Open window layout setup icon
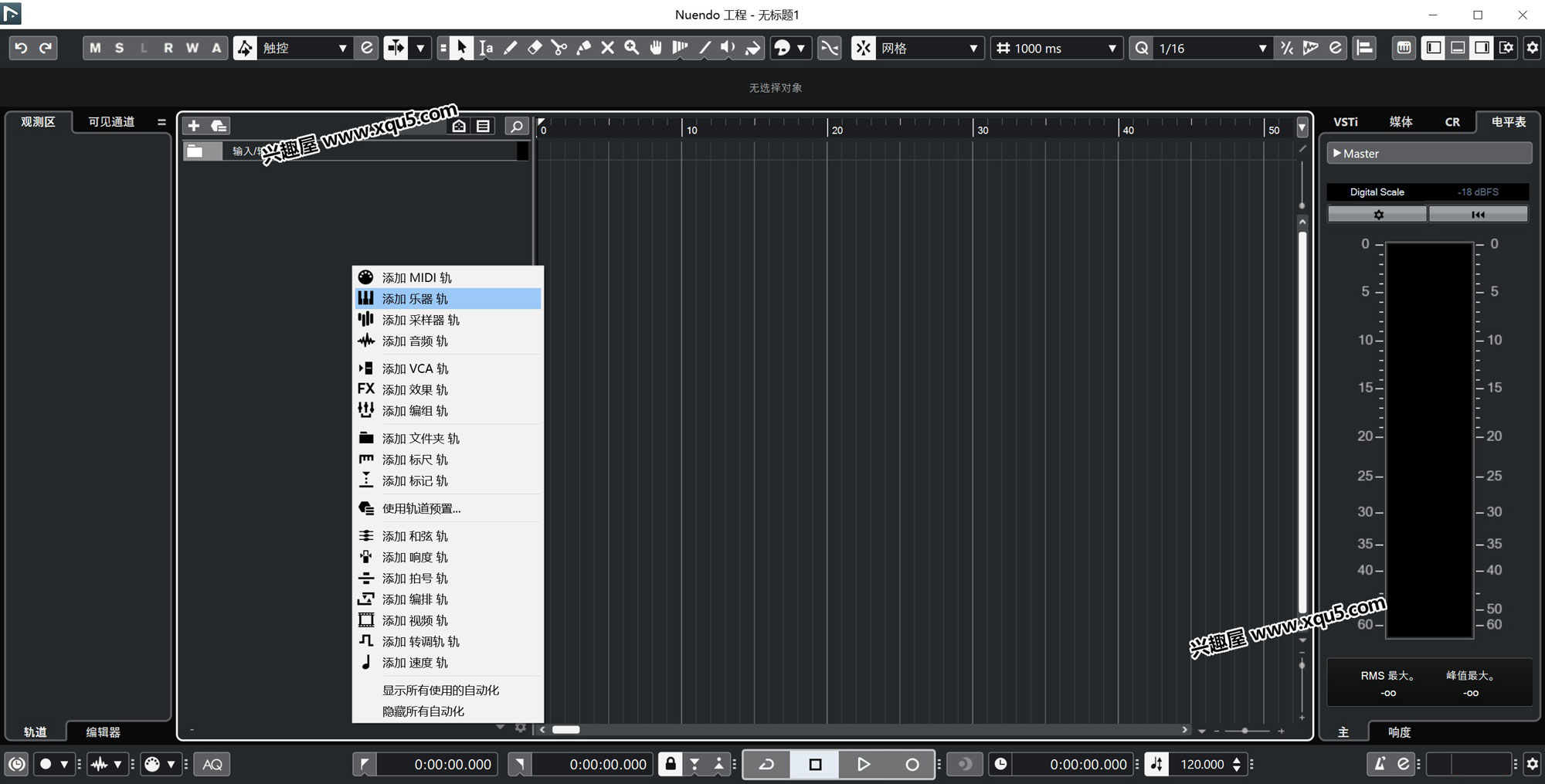Screen dimensions: 1545x784 coord(1506,48)
